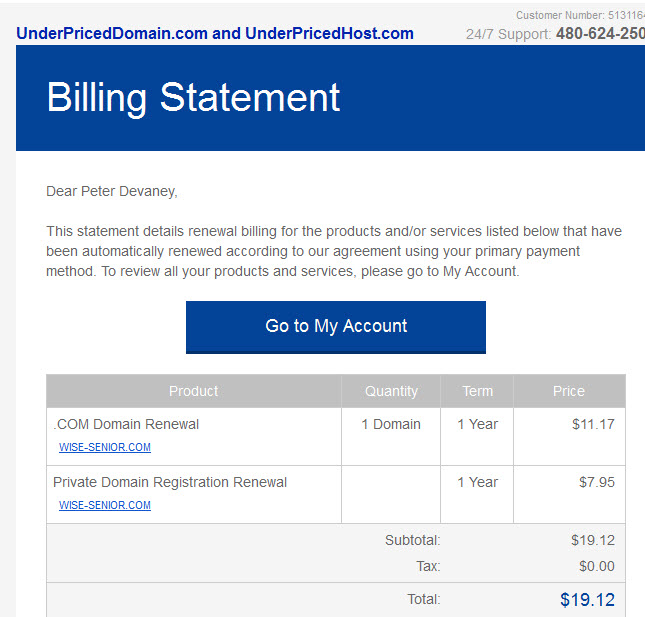Click the Subtotal label
The height and width of the screenshot is (617, 645).
[413, 540]
